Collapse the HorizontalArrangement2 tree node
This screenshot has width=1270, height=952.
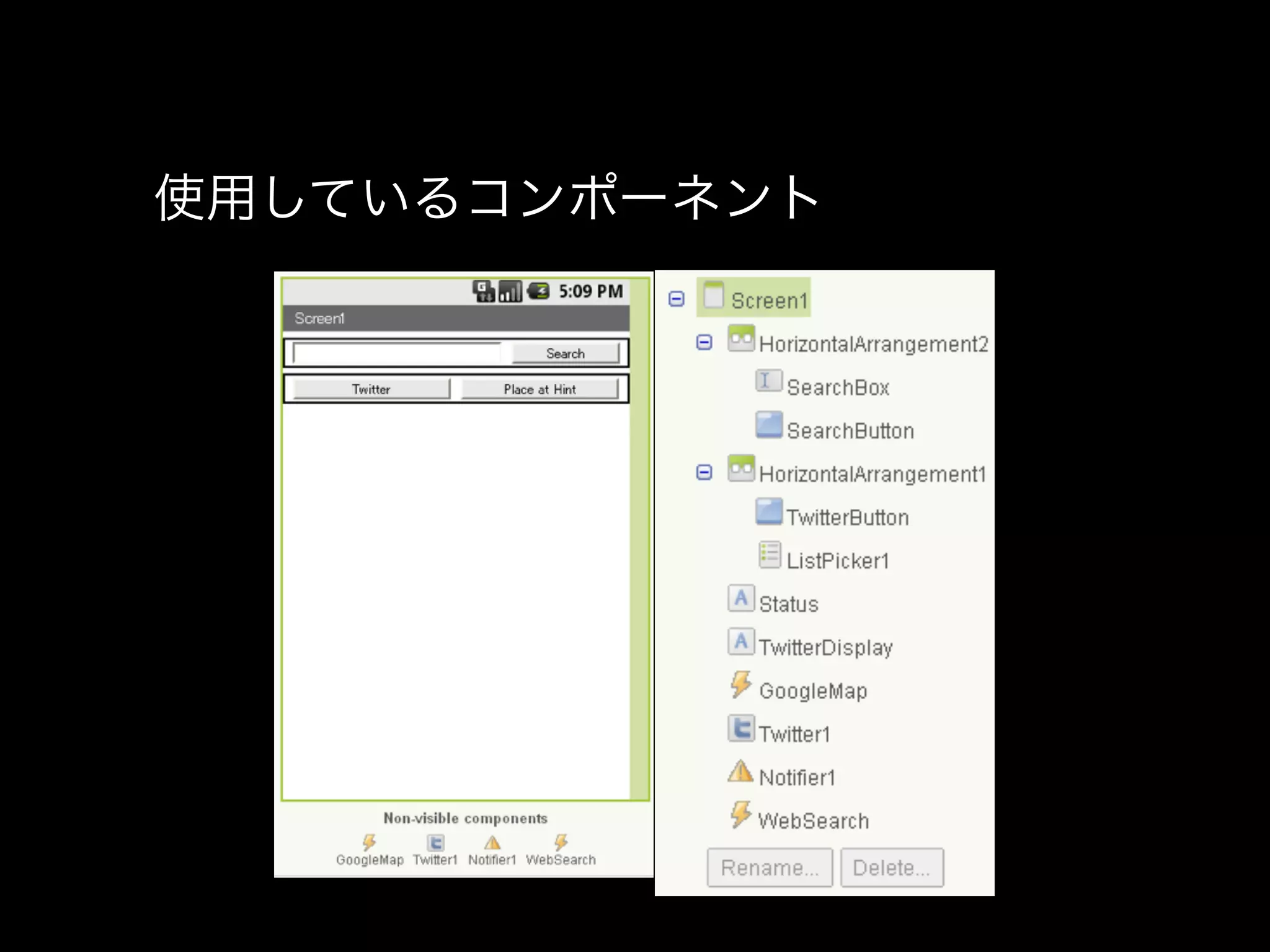[704, 342]
